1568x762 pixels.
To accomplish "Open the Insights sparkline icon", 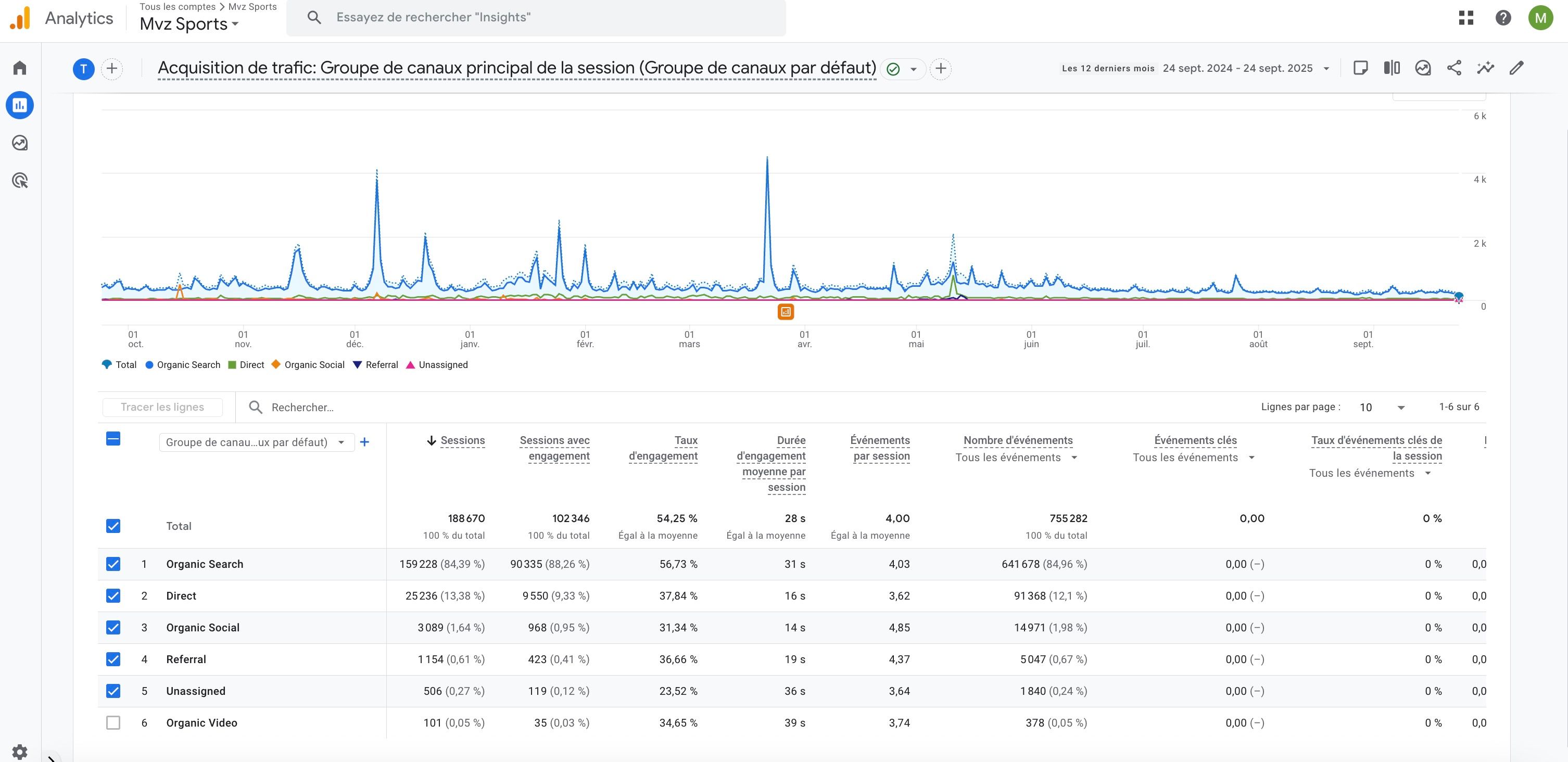I will coord(1485,68).
